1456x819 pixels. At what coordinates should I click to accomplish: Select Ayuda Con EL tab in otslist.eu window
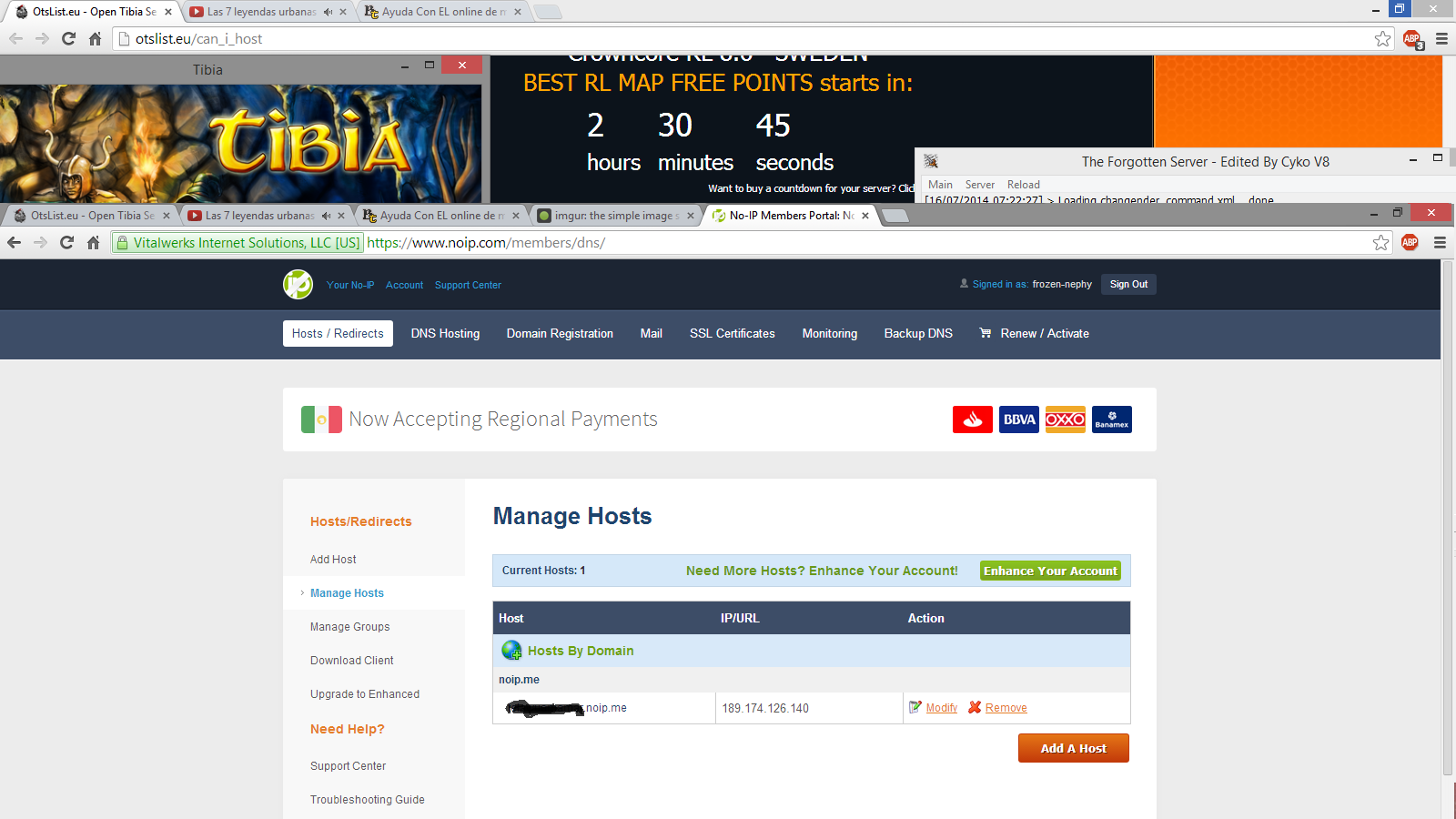(442, 12)
